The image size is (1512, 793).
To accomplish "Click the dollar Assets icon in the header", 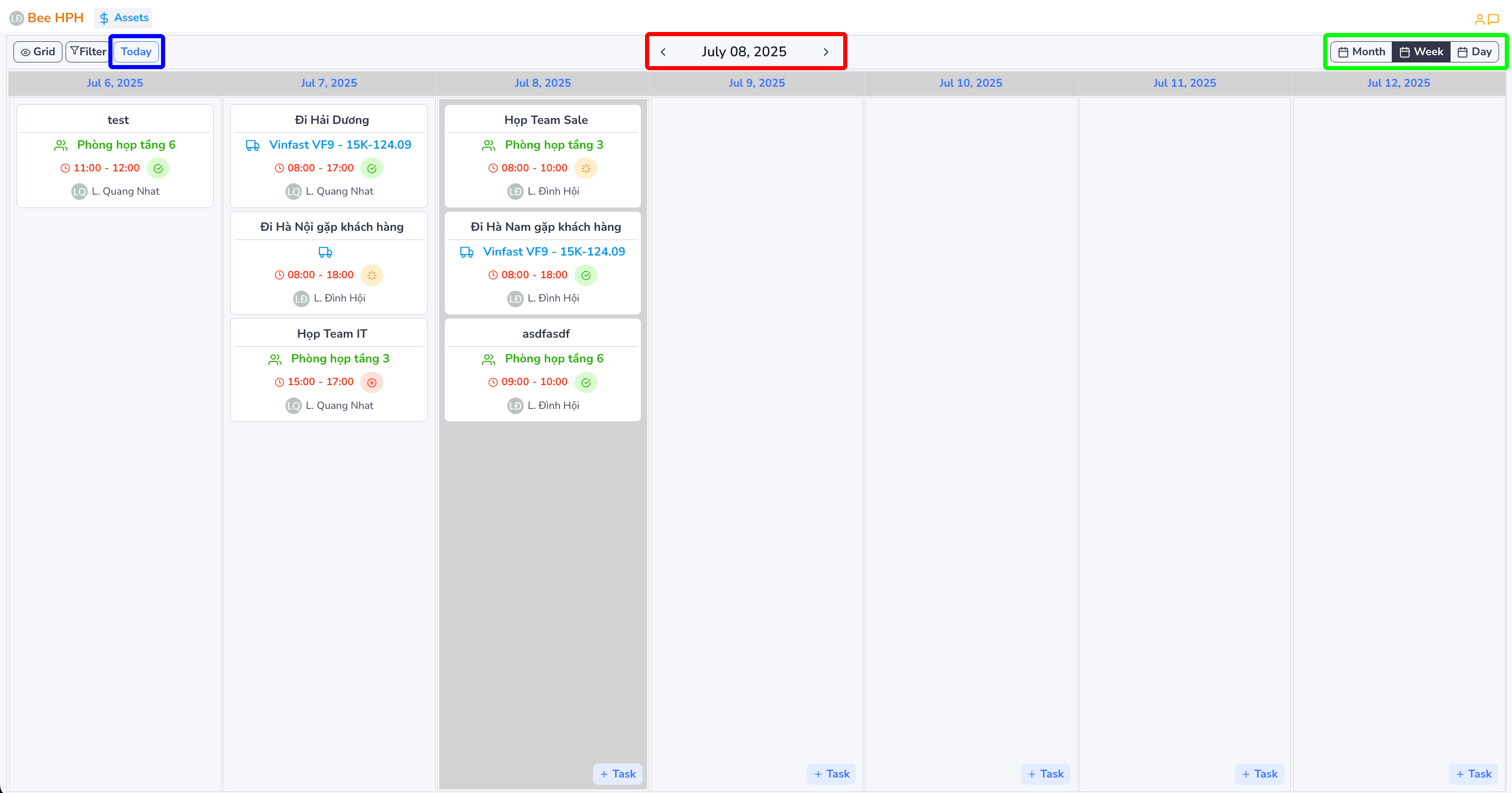I will click(103, 18).
